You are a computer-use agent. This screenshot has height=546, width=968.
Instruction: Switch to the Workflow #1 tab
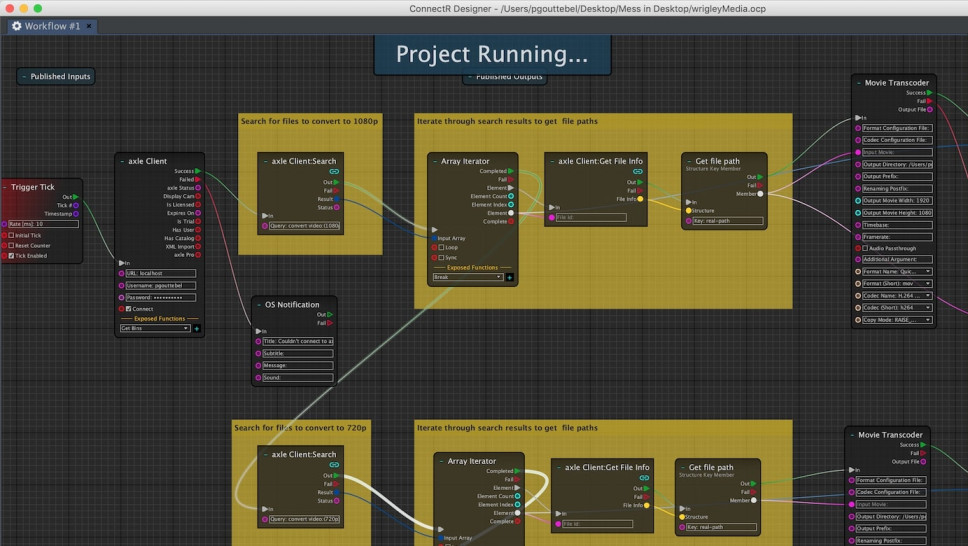tap(52, 26)
